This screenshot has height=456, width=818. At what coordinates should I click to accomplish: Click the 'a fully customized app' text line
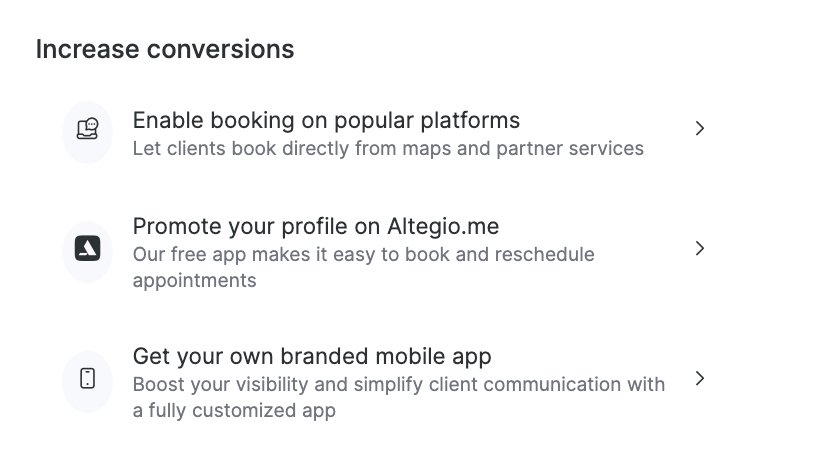234,411
